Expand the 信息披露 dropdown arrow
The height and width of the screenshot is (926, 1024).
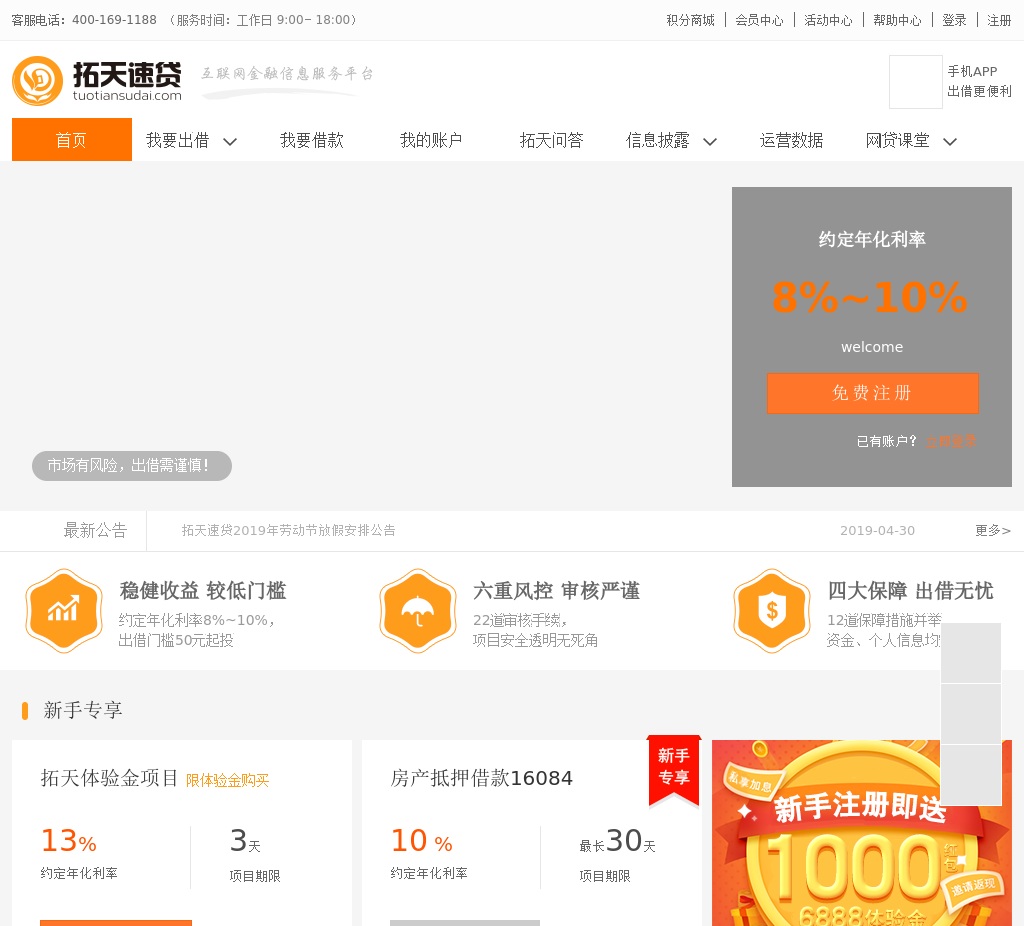[710, 141]
